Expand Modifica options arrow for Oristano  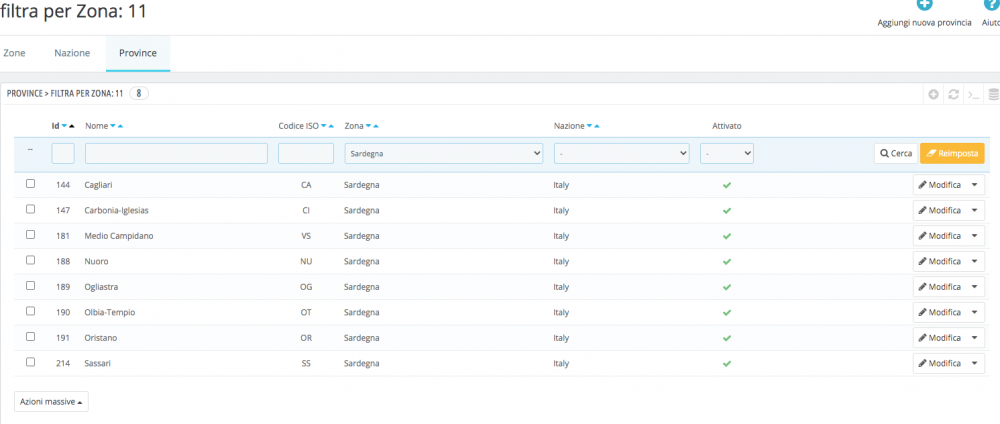pyautogui.click(x=974, y=338)
